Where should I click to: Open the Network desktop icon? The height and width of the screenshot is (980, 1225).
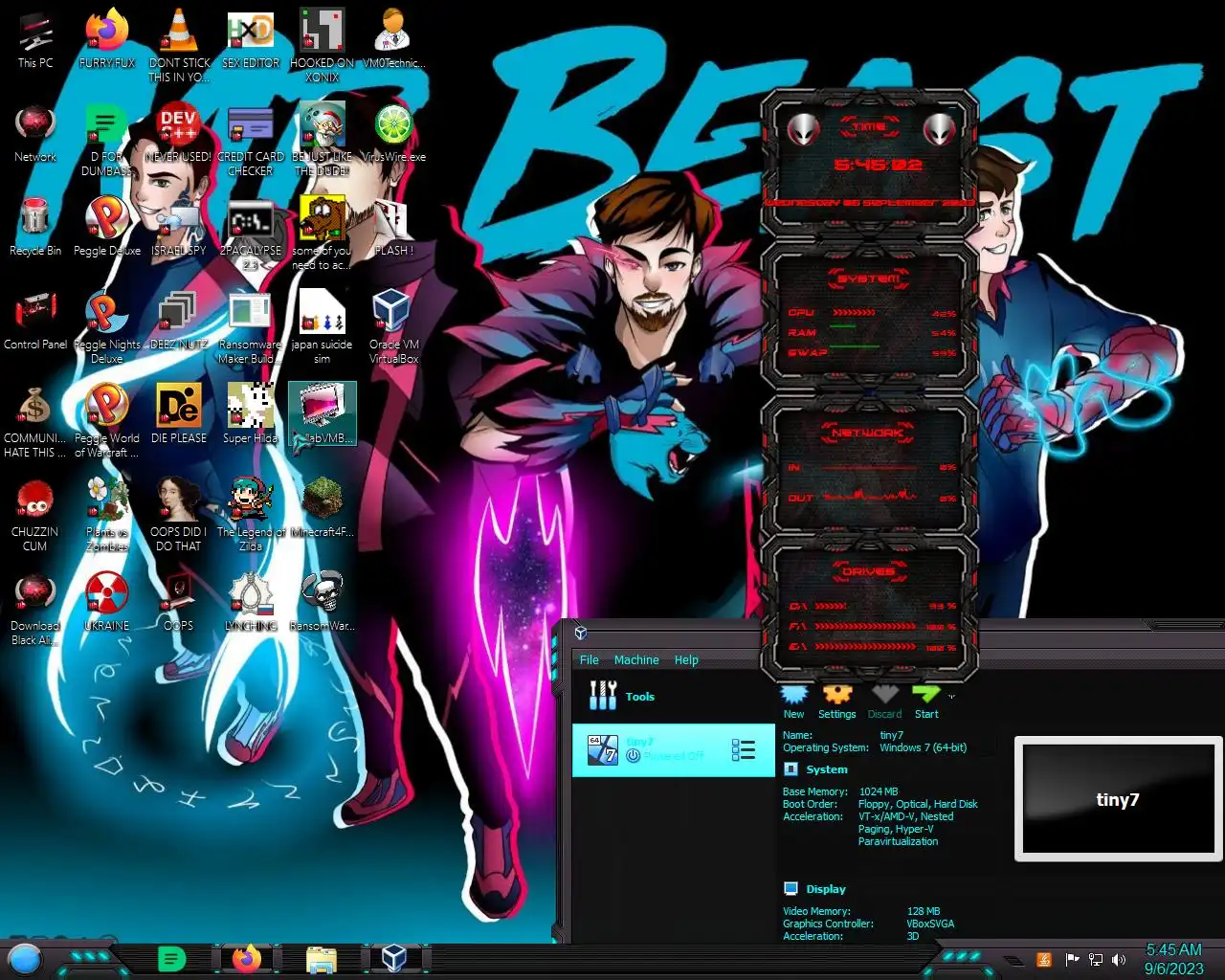click(35, 134)
